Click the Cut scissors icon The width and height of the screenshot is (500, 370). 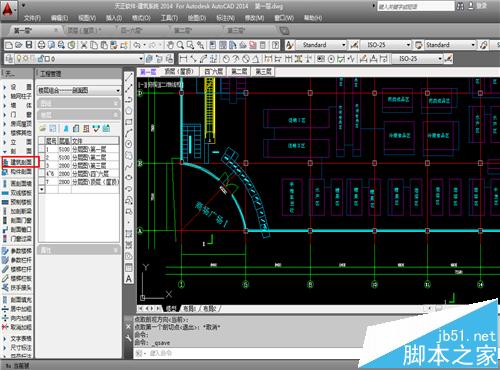tap(84, 45)
